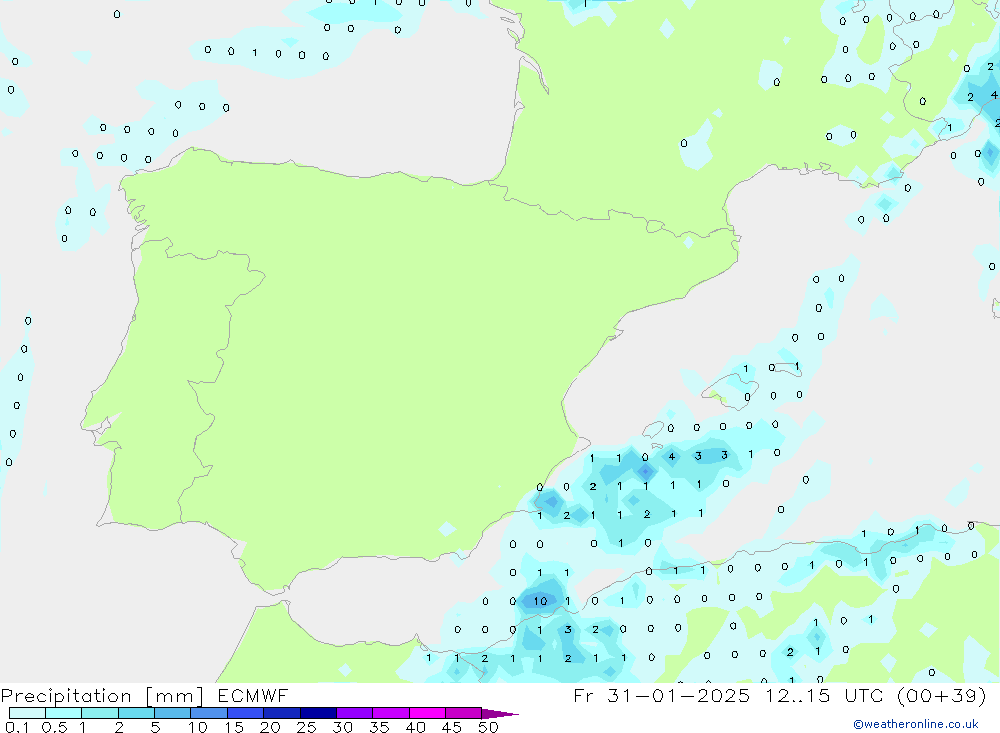
Task: Click the '0.1' legend scale label
Action: click(17, 727)
